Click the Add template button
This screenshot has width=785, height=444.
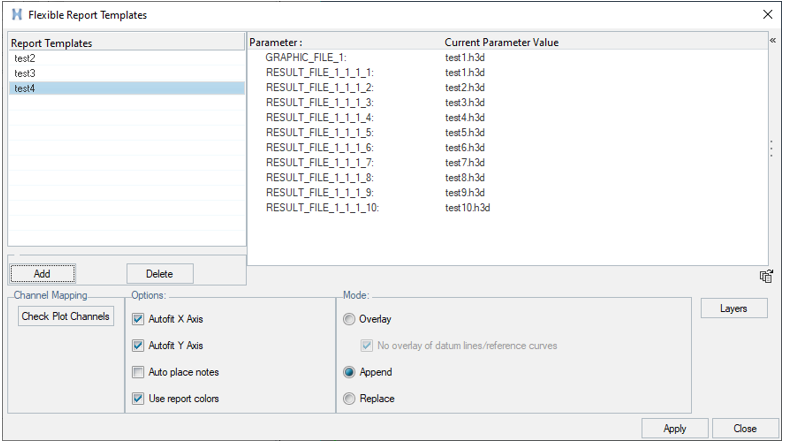(x=42, y=274)
